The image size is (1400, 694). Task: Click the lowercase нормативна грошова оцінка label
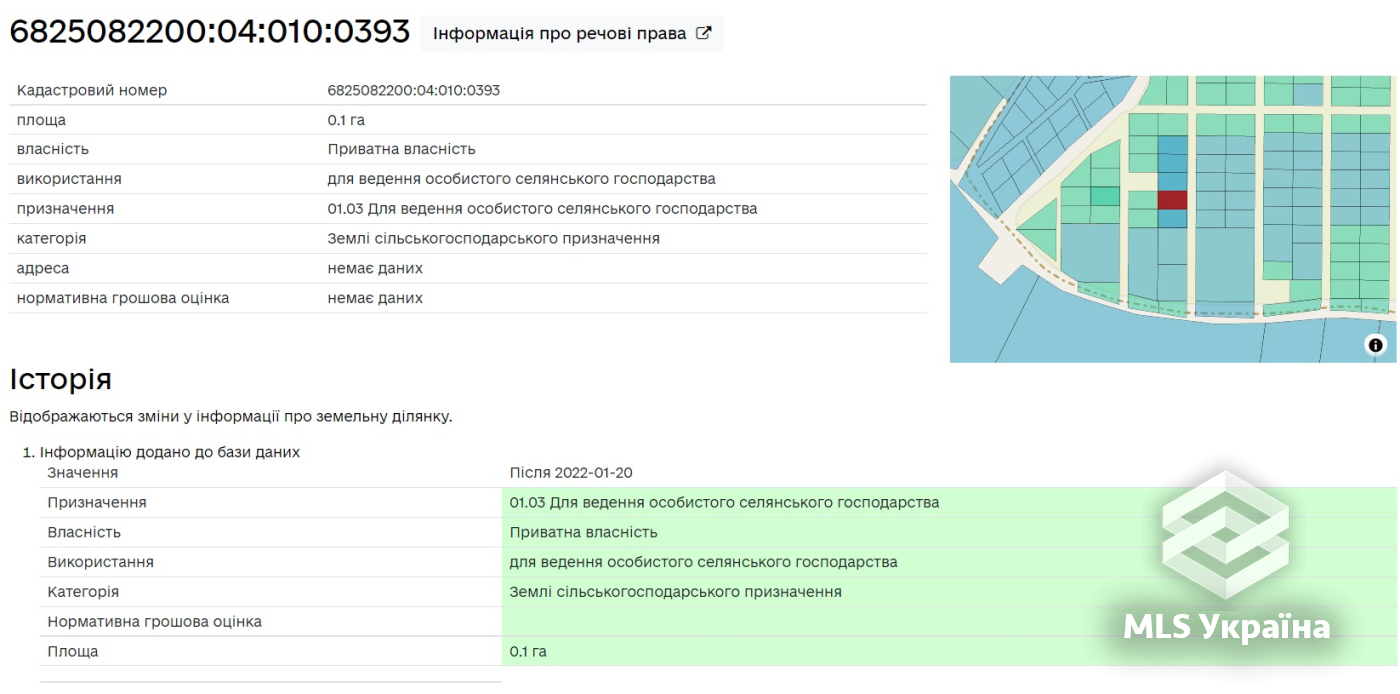point(123,298)
